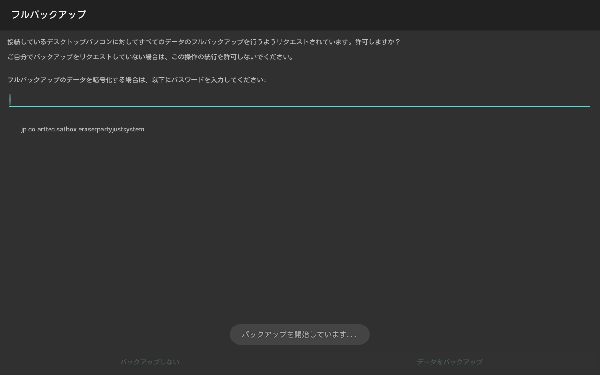Tap the データをバックアップ button

pos(450,362)
